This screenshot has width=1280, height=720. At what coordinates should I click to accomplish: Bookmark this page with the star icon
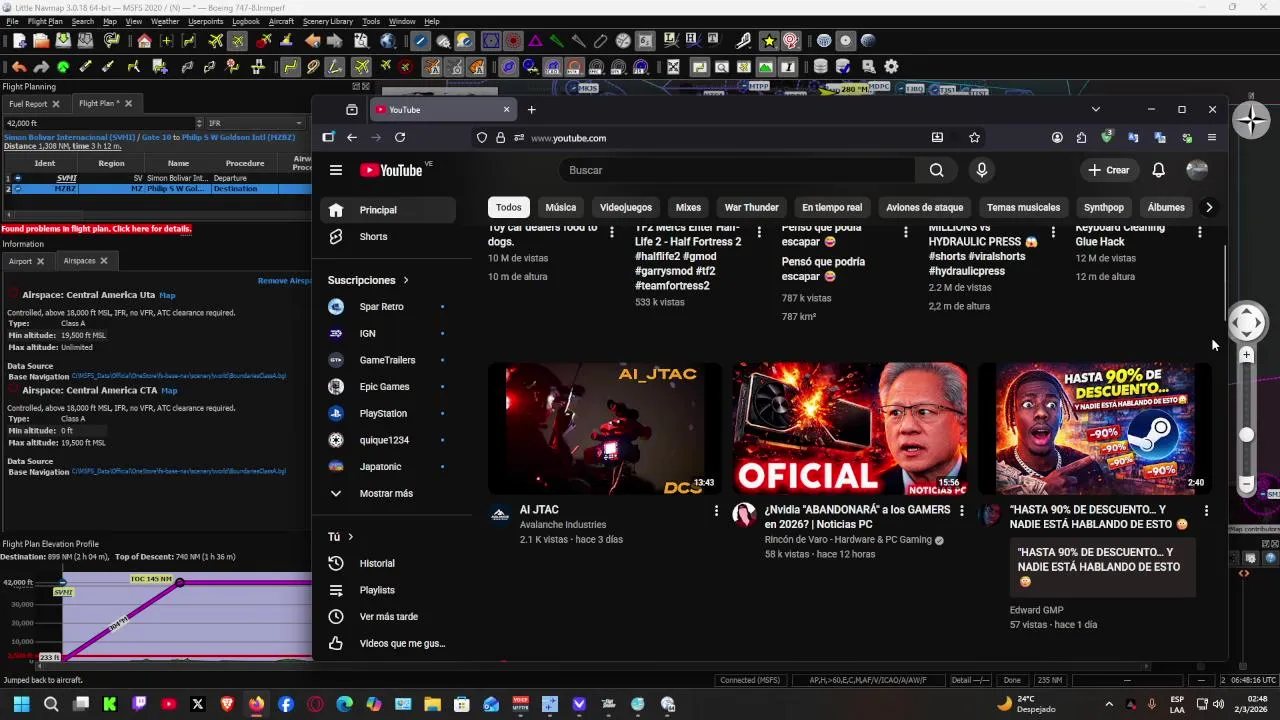click(x=974, y=138)
